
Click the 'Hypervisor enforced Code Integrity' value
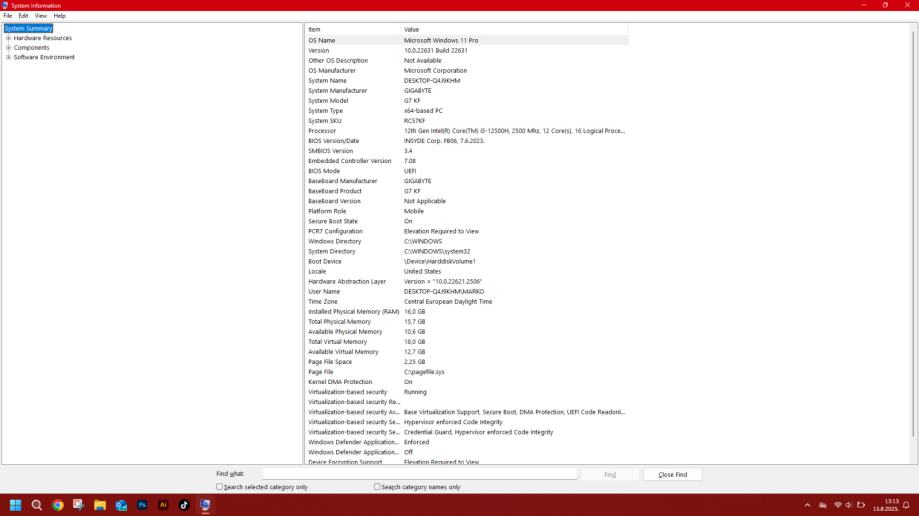click(453, 422)
